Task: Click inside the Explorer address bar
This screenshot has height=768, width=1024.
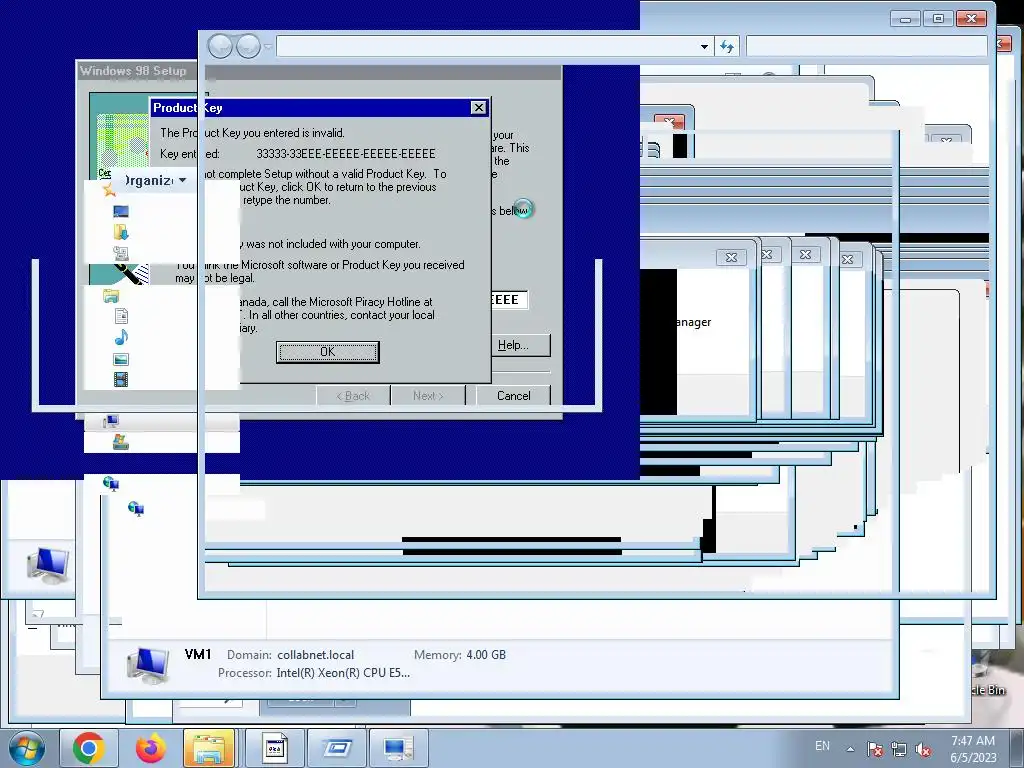Action: pyautogui.click(x=487, y=46)
